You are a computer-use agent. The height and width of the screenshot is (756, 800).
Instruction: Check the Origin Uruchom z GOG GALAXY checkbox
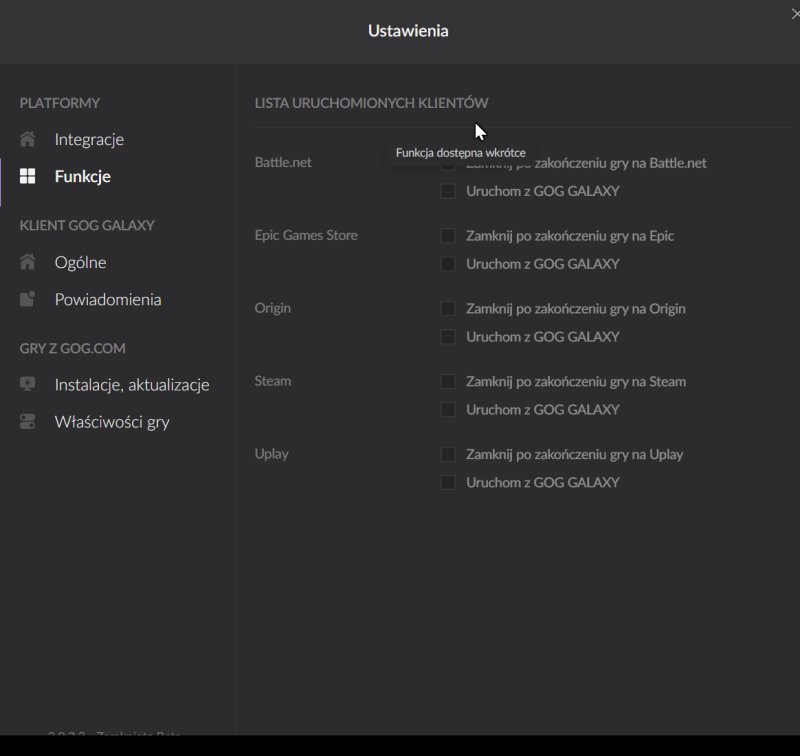[448, 337]
